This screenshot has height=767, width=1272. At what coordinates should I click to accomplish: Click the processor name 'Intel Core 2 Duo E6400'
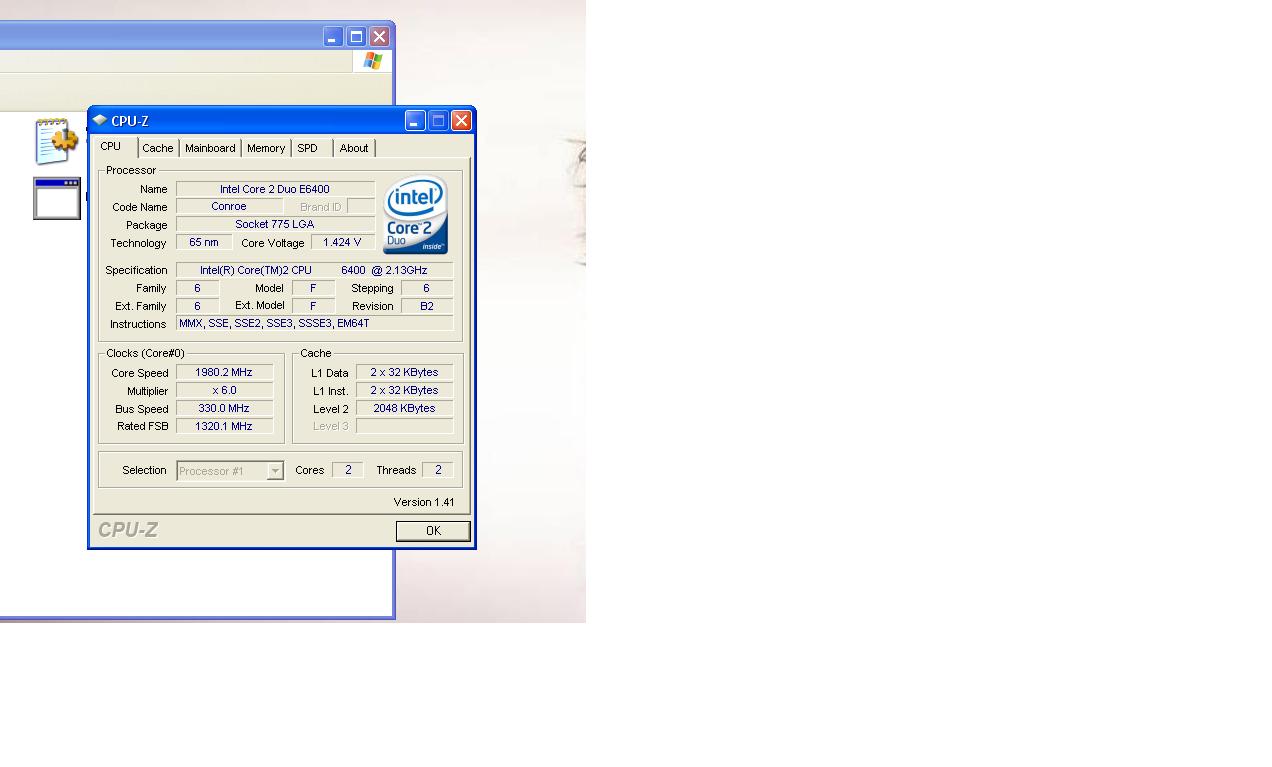pos(275,189)
